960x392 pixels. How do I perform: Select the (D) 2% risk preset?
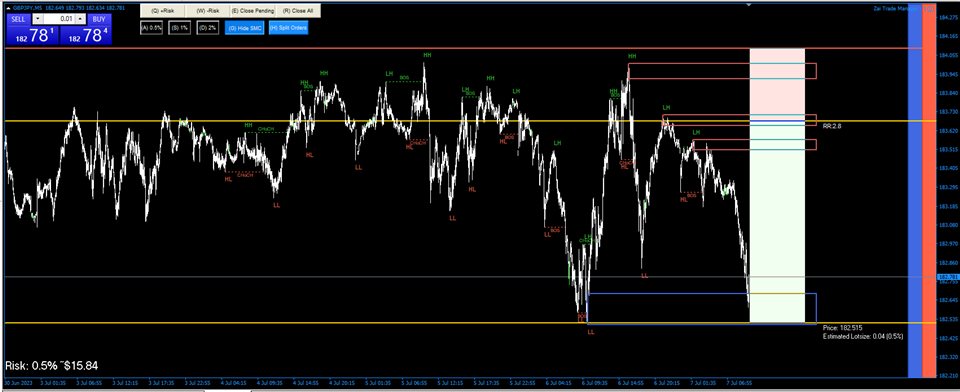208,28
